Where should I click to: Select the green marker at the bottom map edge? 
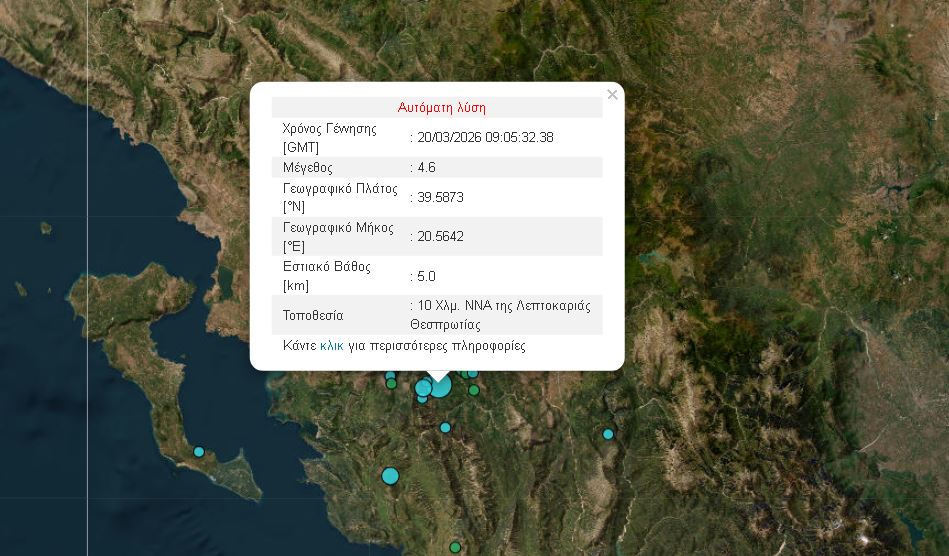click(455, 547)
